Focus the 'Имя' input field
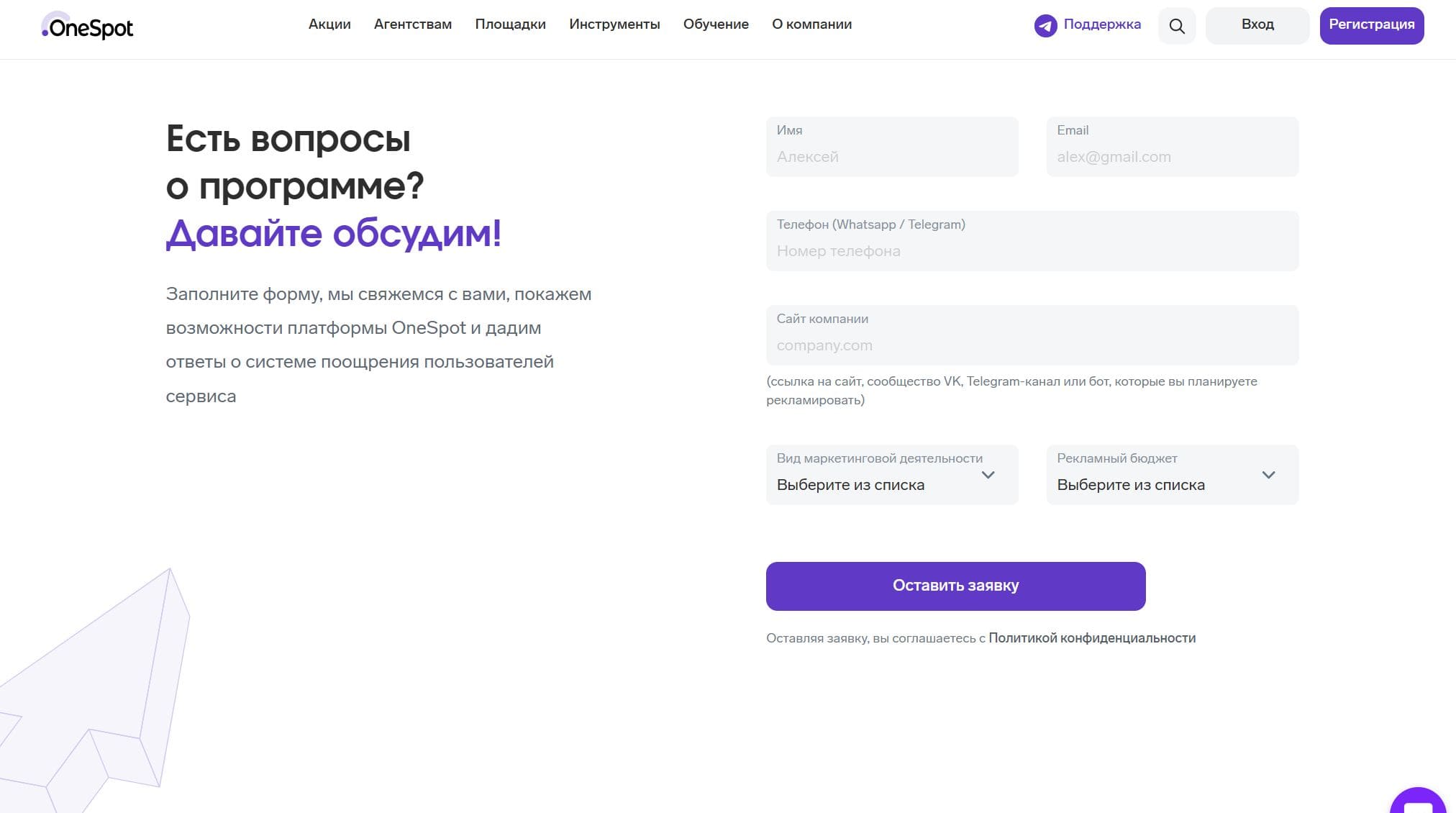The width and height of the screenshot is (1456, 813). [x=891, y=156]
